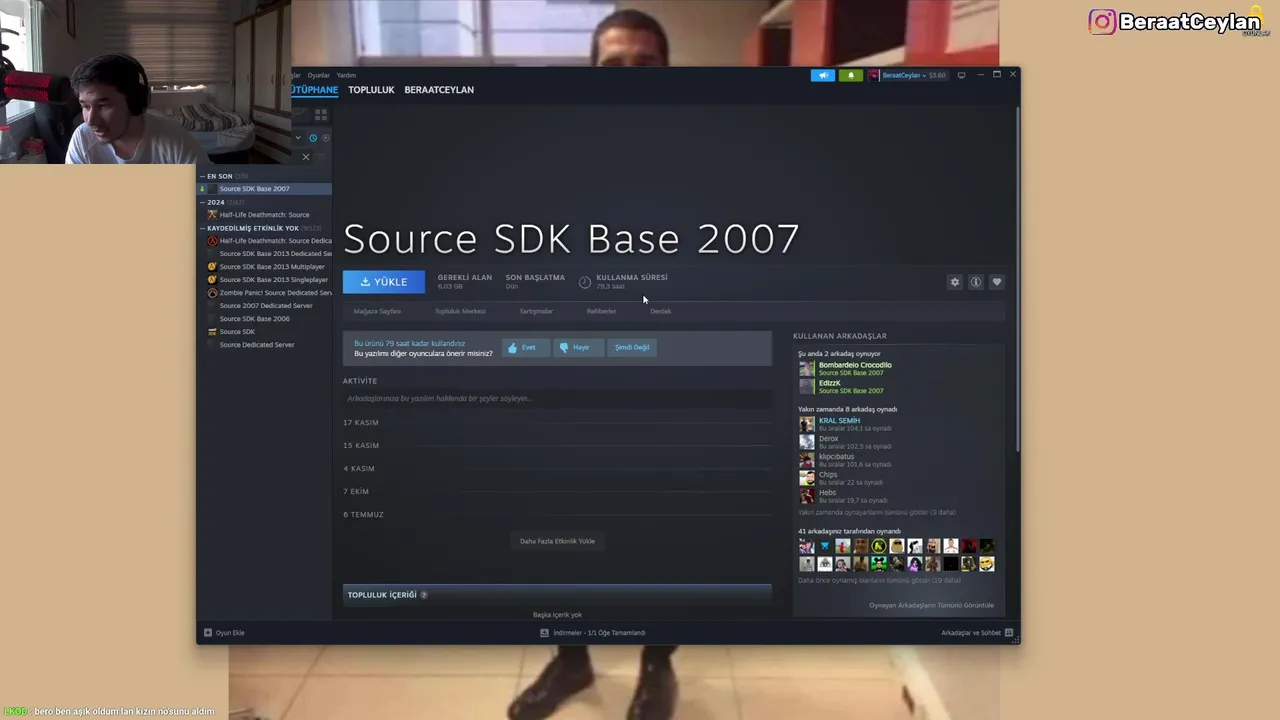The image size is (1280, 720).
Task: Click Daha Fazla Etkinlik Yükle button
Action: [x=557, y=541]
